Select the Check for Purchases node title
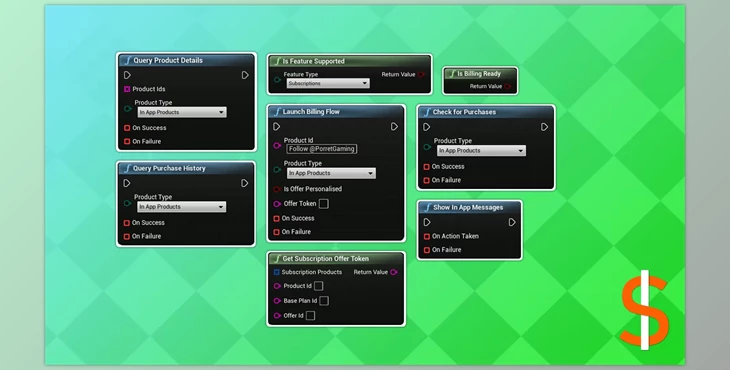 pos(464,112)
